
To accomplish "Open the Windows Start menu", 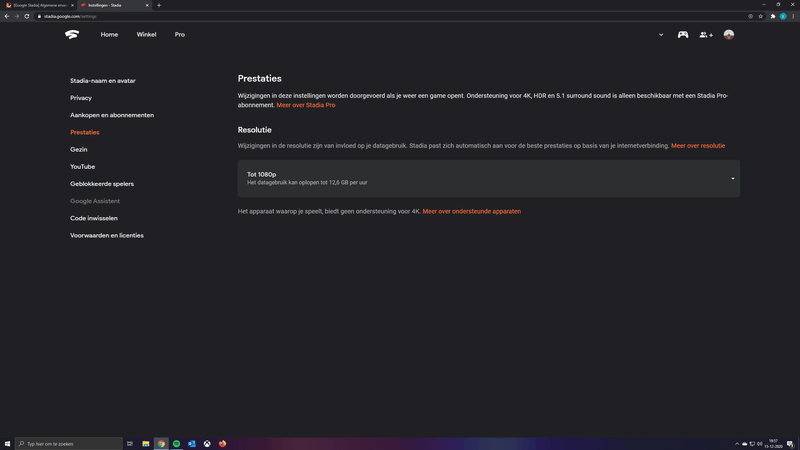I will pos(7,444).
